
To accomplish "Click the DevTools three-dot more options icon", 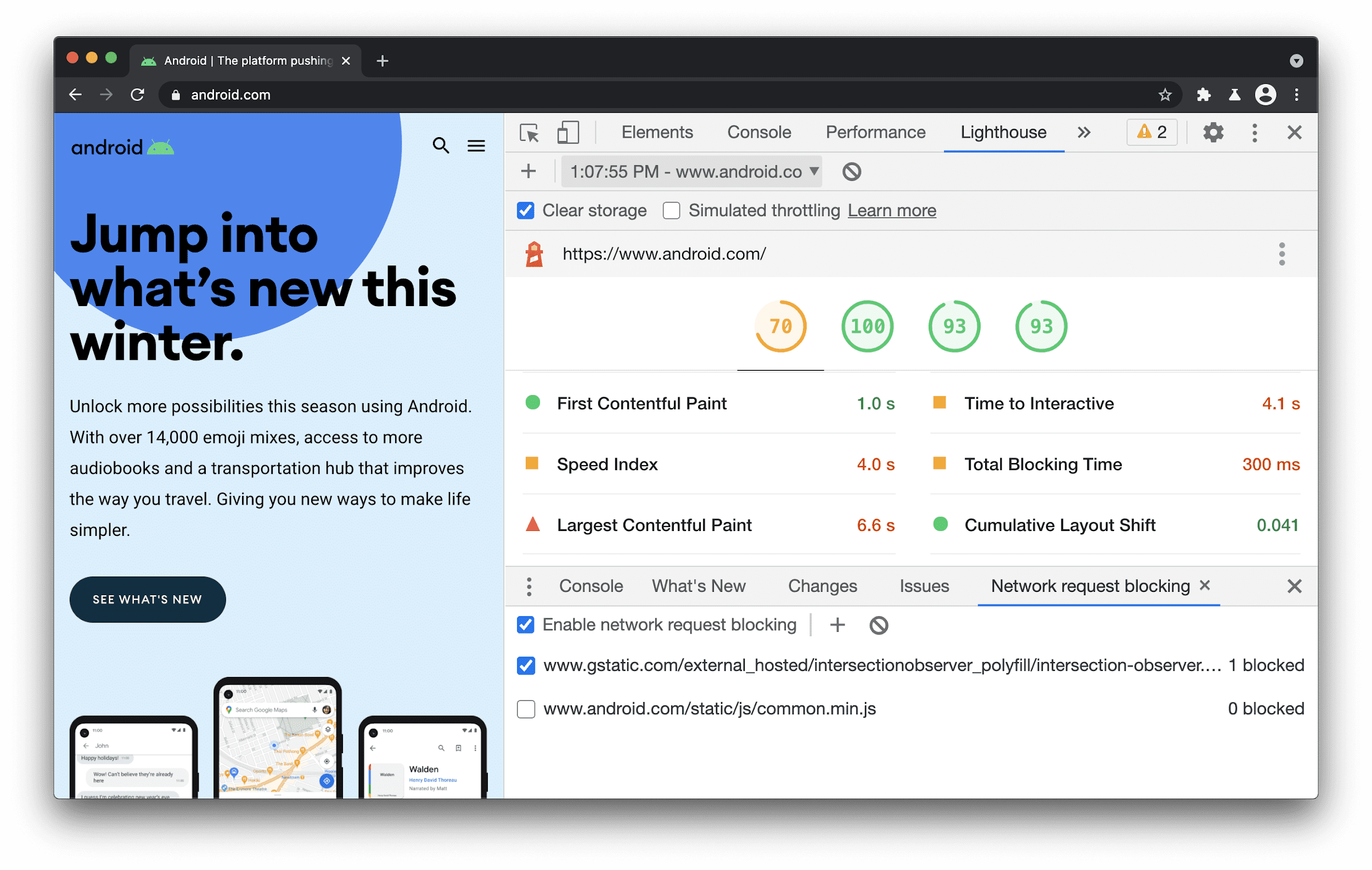I will pyautogui.click(x=1254, y=131).
